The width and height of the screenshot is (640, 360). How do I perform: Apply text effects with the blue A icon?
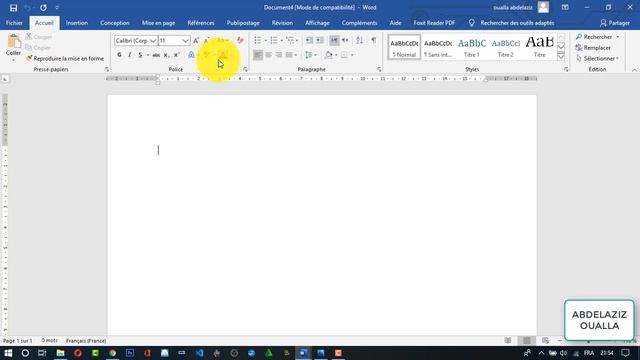point(191,55)
